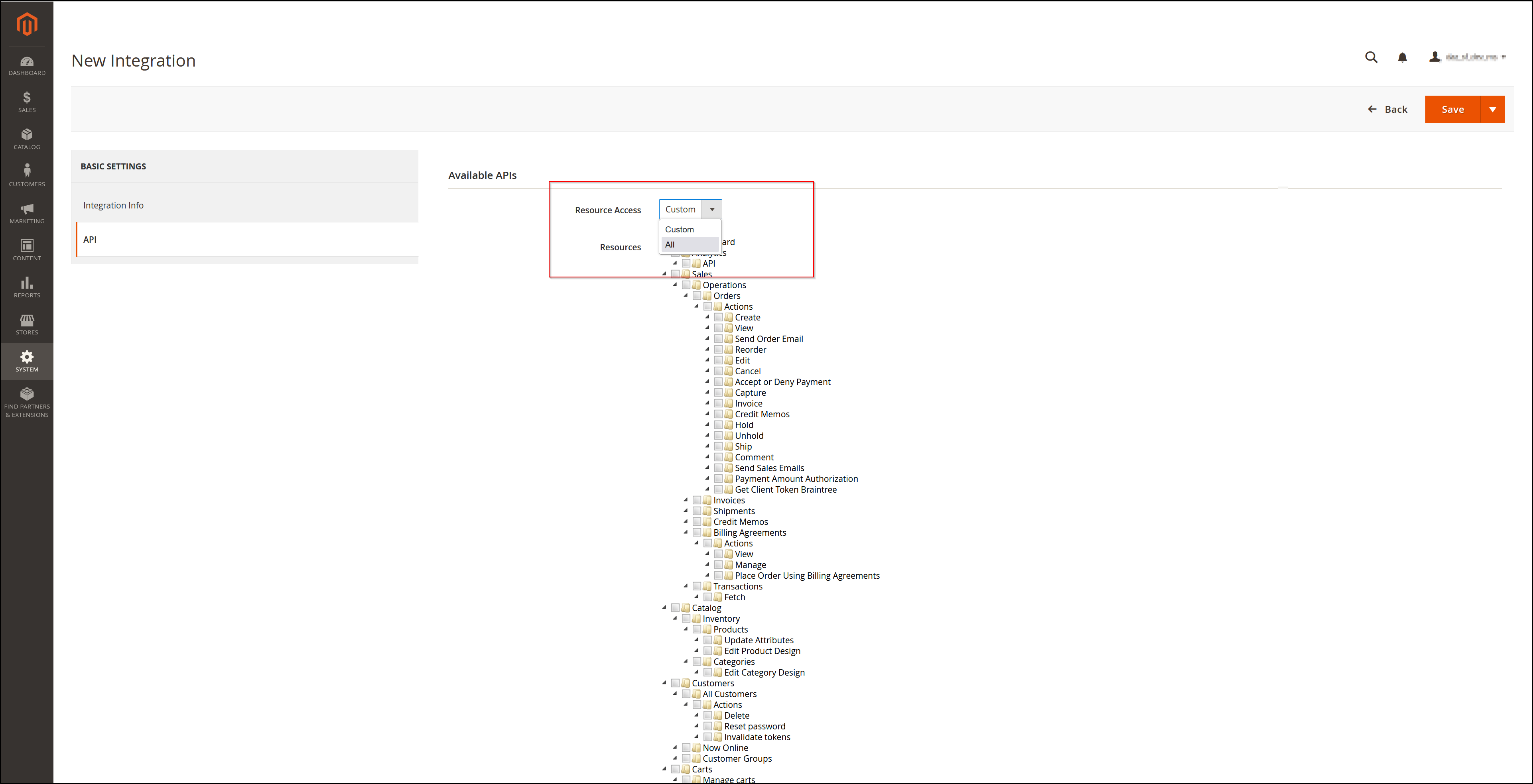Click the Carts folder icon

[x=686, y=769]
